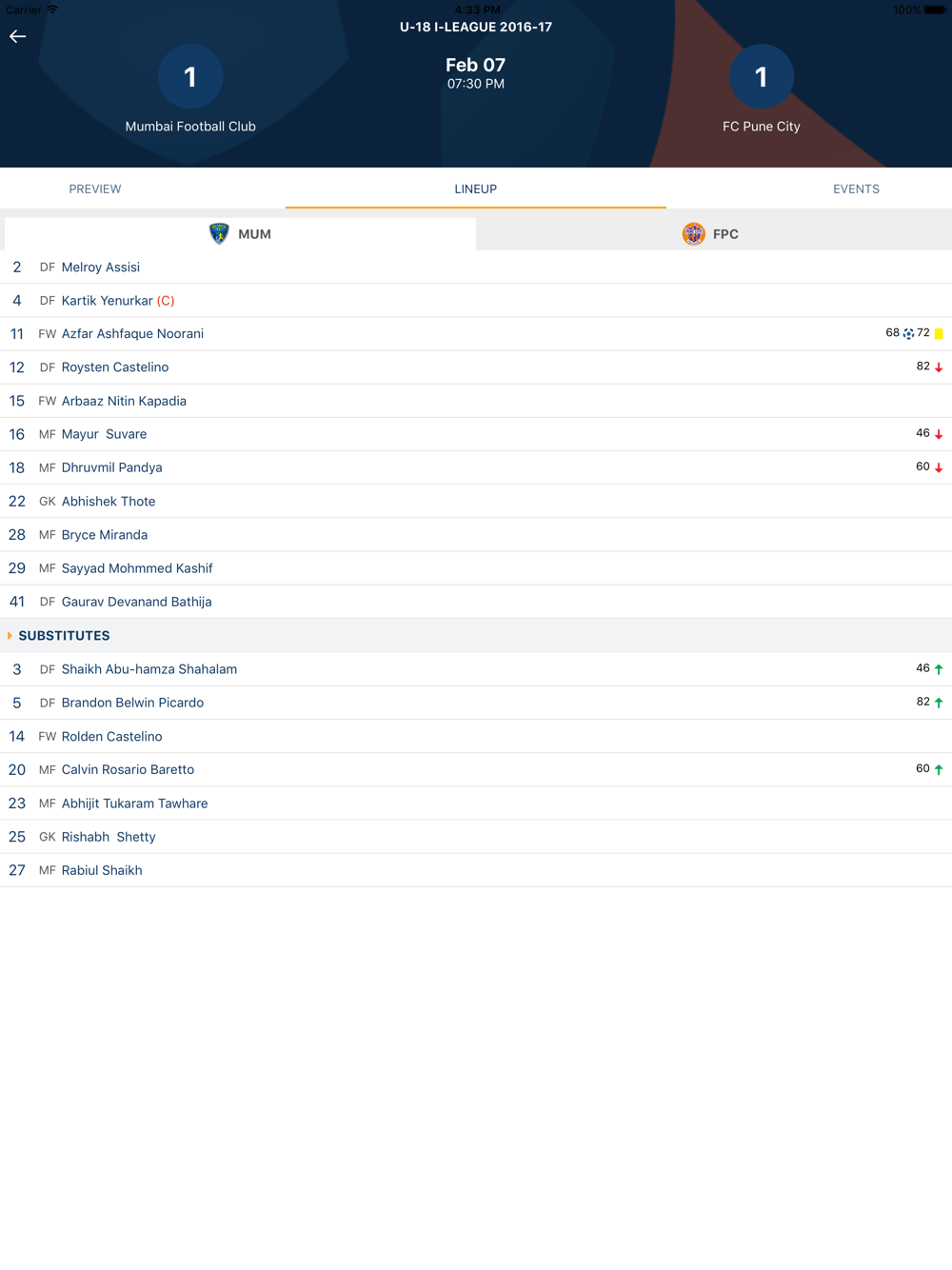Select substitute Calvin Rosario Baretto

coord(476,769)
